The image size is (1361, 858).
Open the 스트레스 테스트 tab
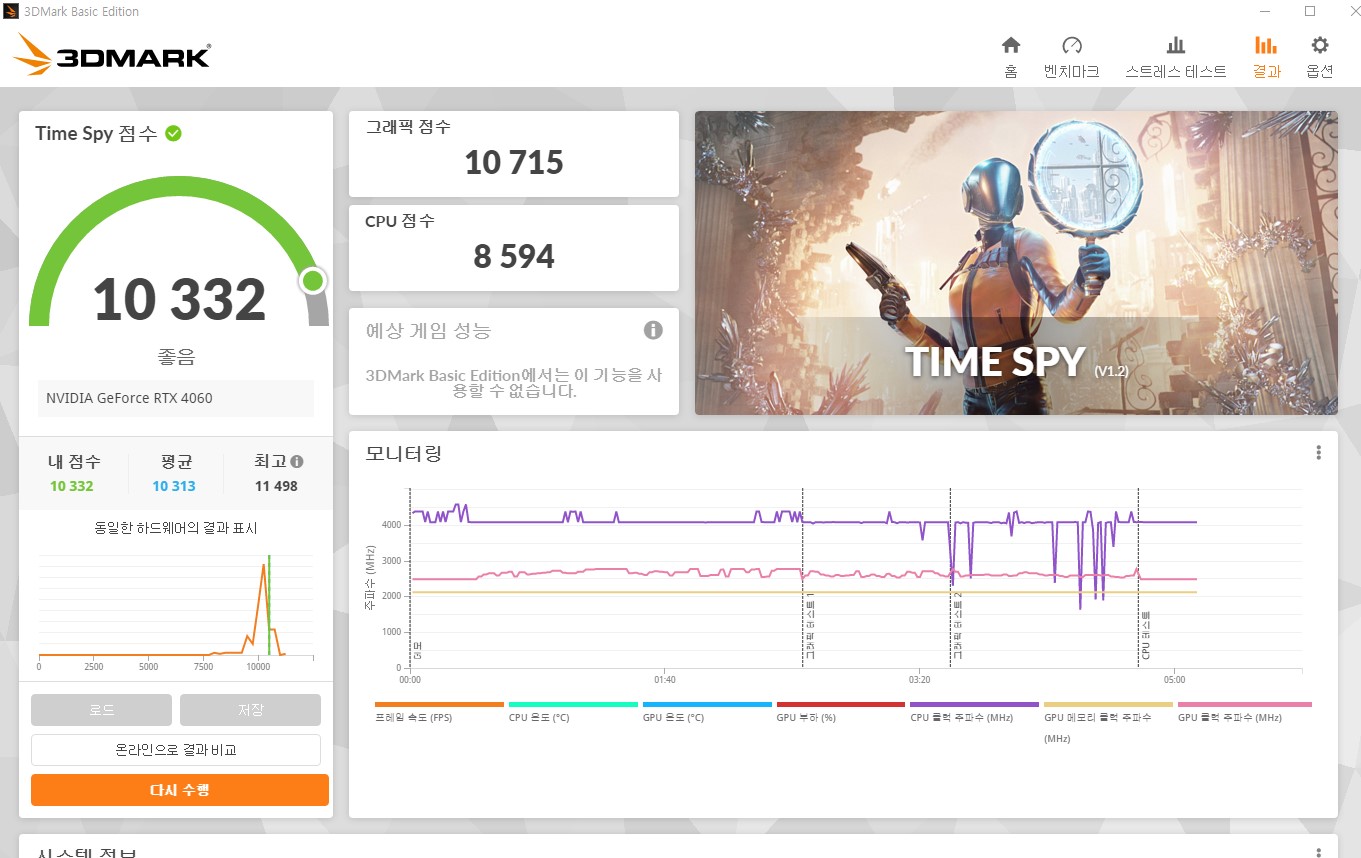point(1176,57)
